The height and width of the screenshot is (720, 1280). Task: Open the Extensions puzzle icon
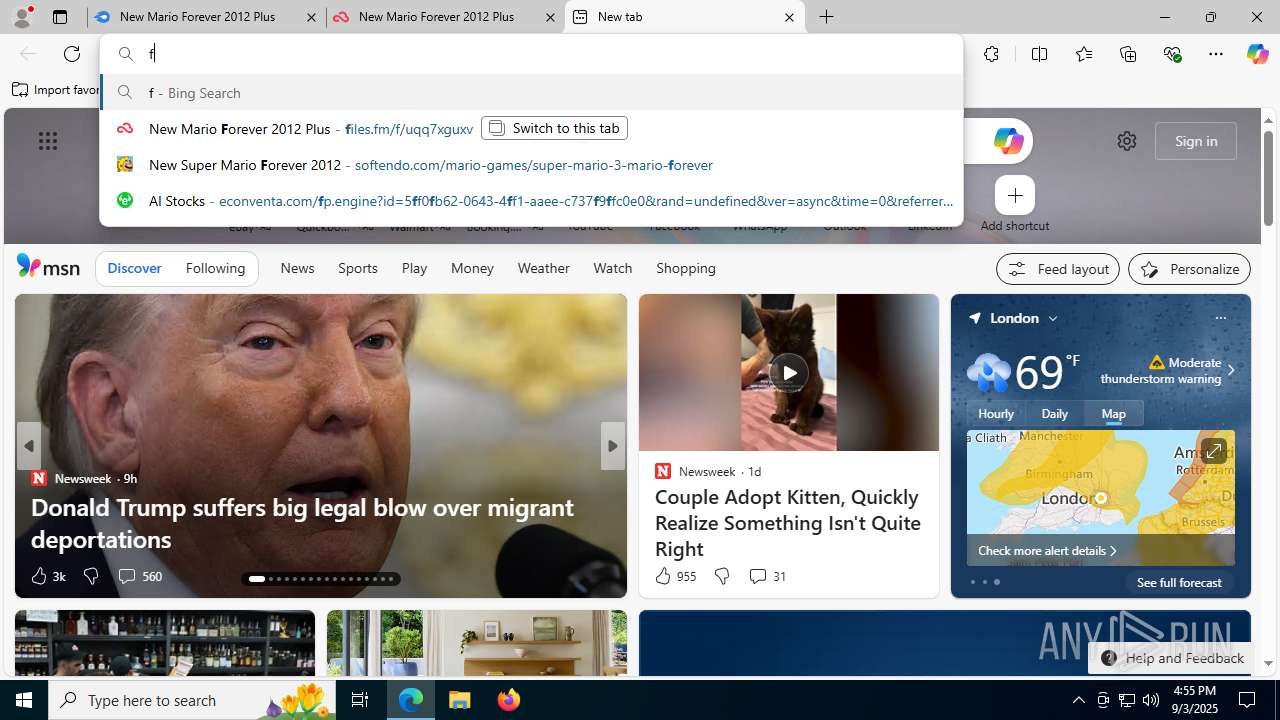991,54
